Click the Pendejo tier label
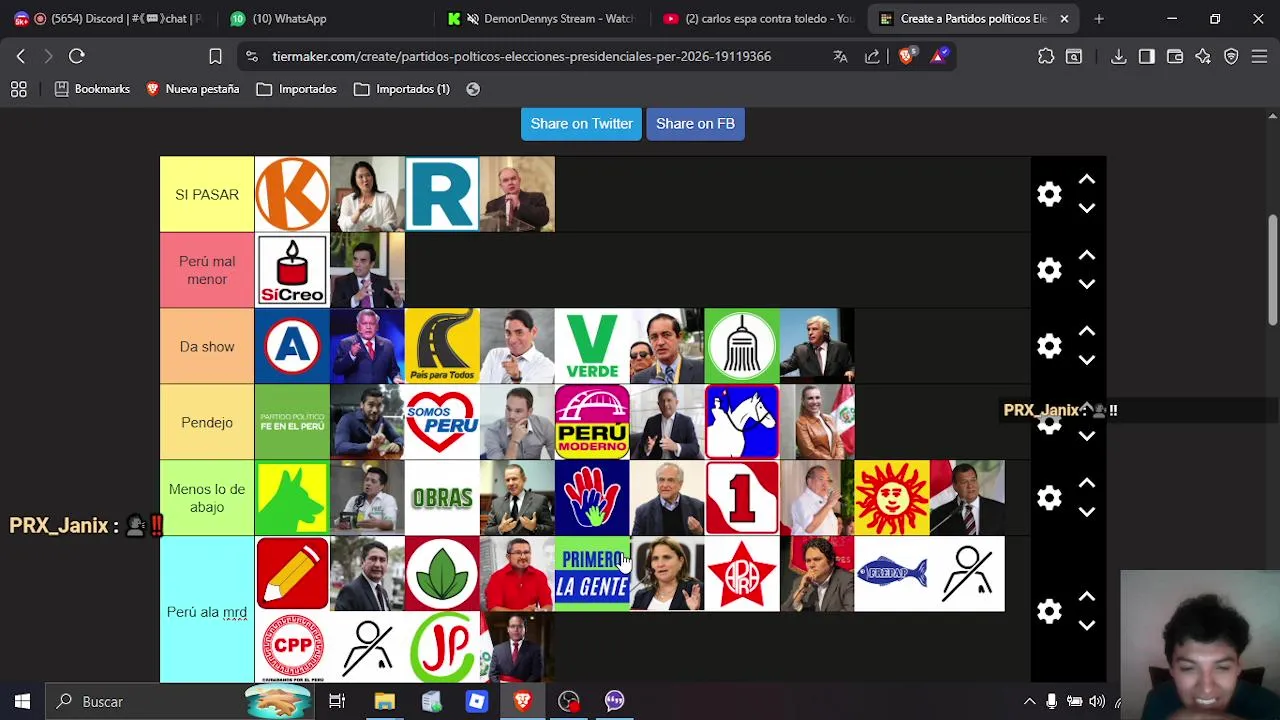 pyautogui.click(x=207, y=422)
